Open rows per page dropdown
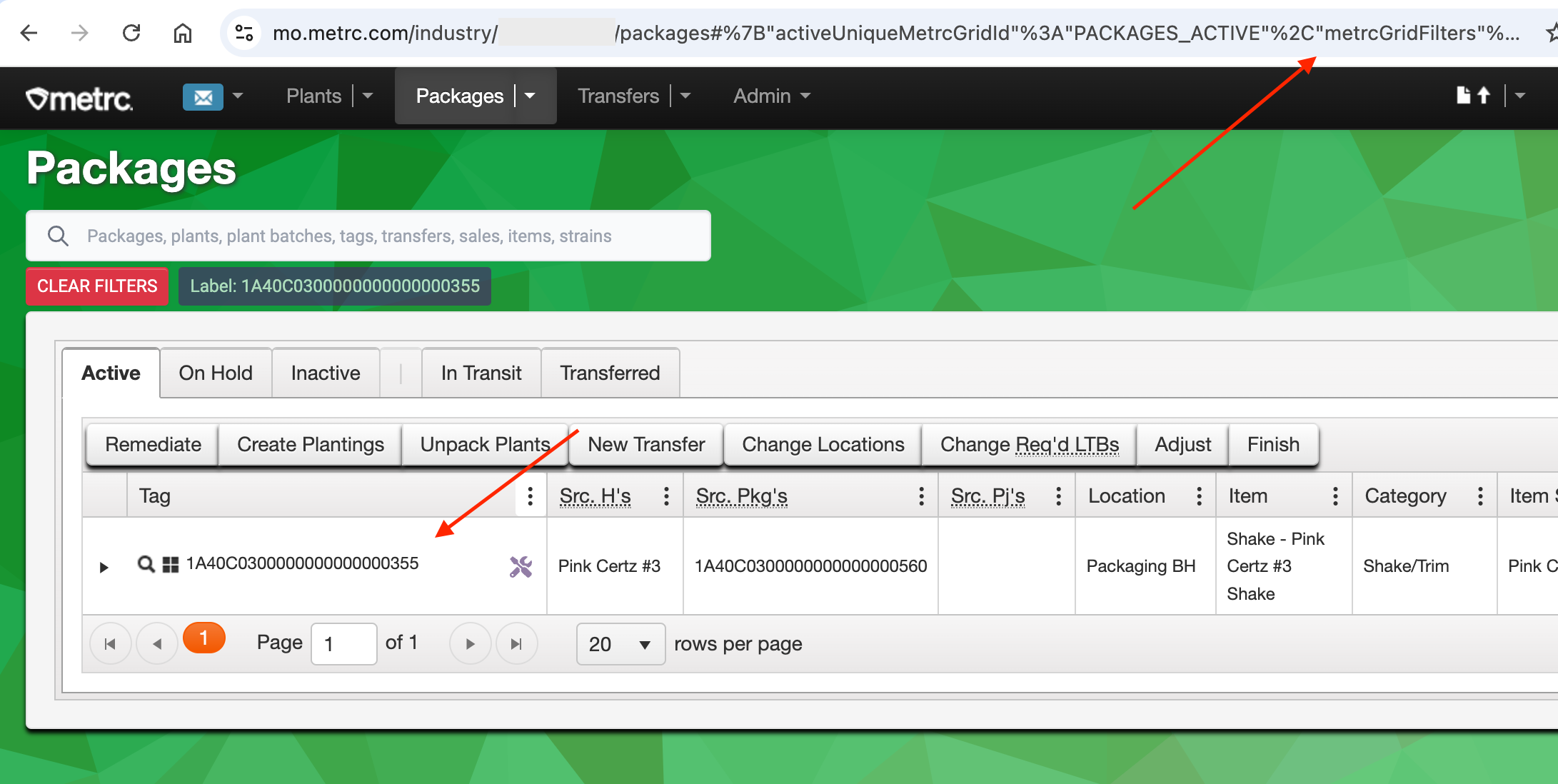Screen dimensions: 1558x784 620,644
